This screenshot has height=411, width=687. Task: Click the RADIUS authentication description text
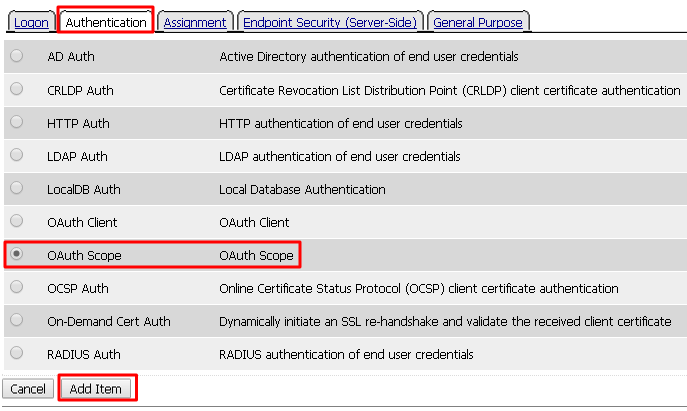(x=346, y=354)
